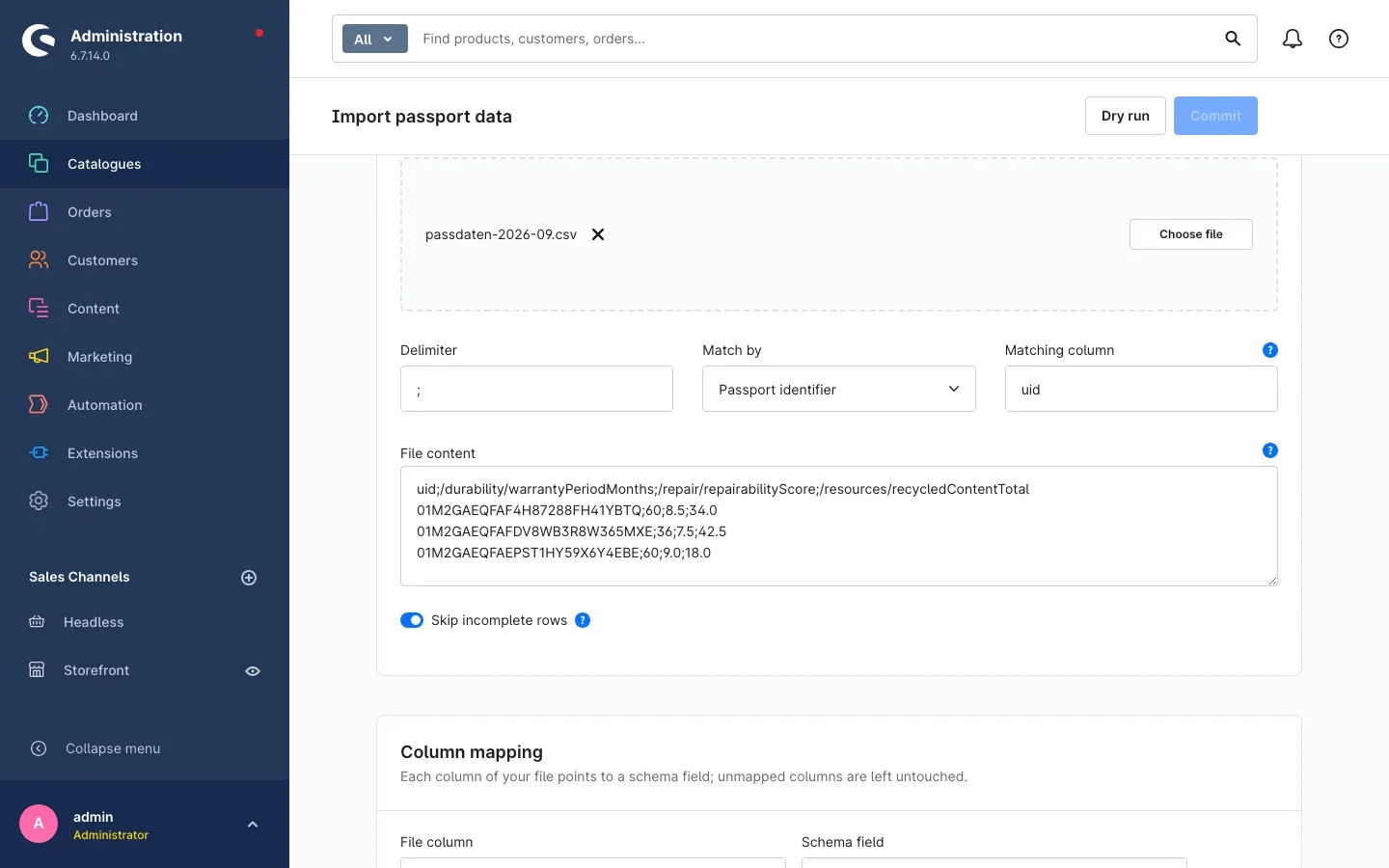Click the Customers people icon

point(39,260)
